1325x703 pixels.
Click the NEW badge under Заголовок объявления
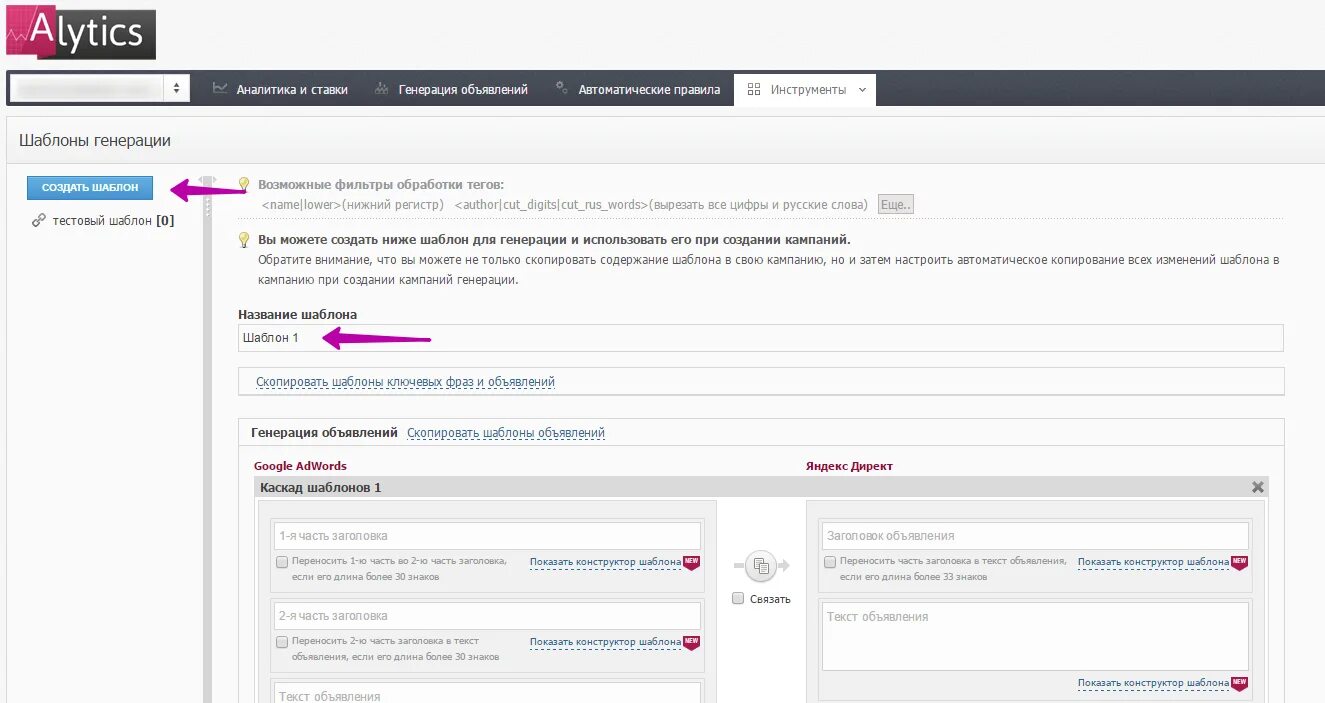[1239, 562]
